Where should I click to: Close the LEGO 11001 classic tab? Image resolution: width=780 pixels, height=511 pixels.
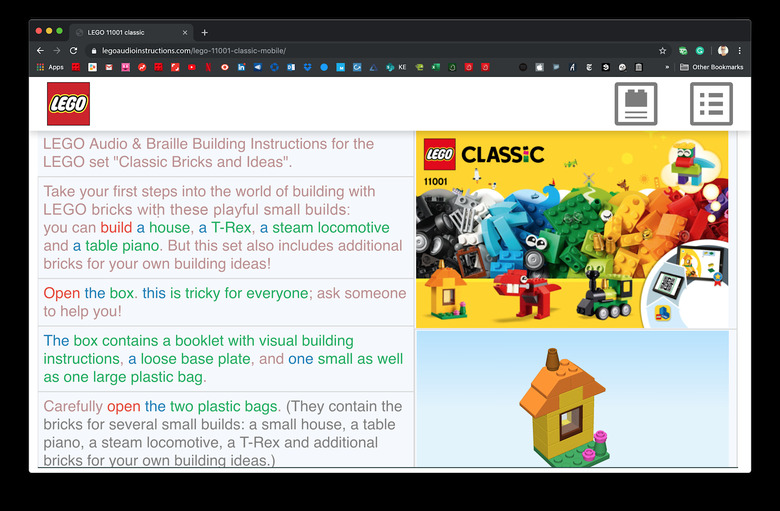click(185, 32)
